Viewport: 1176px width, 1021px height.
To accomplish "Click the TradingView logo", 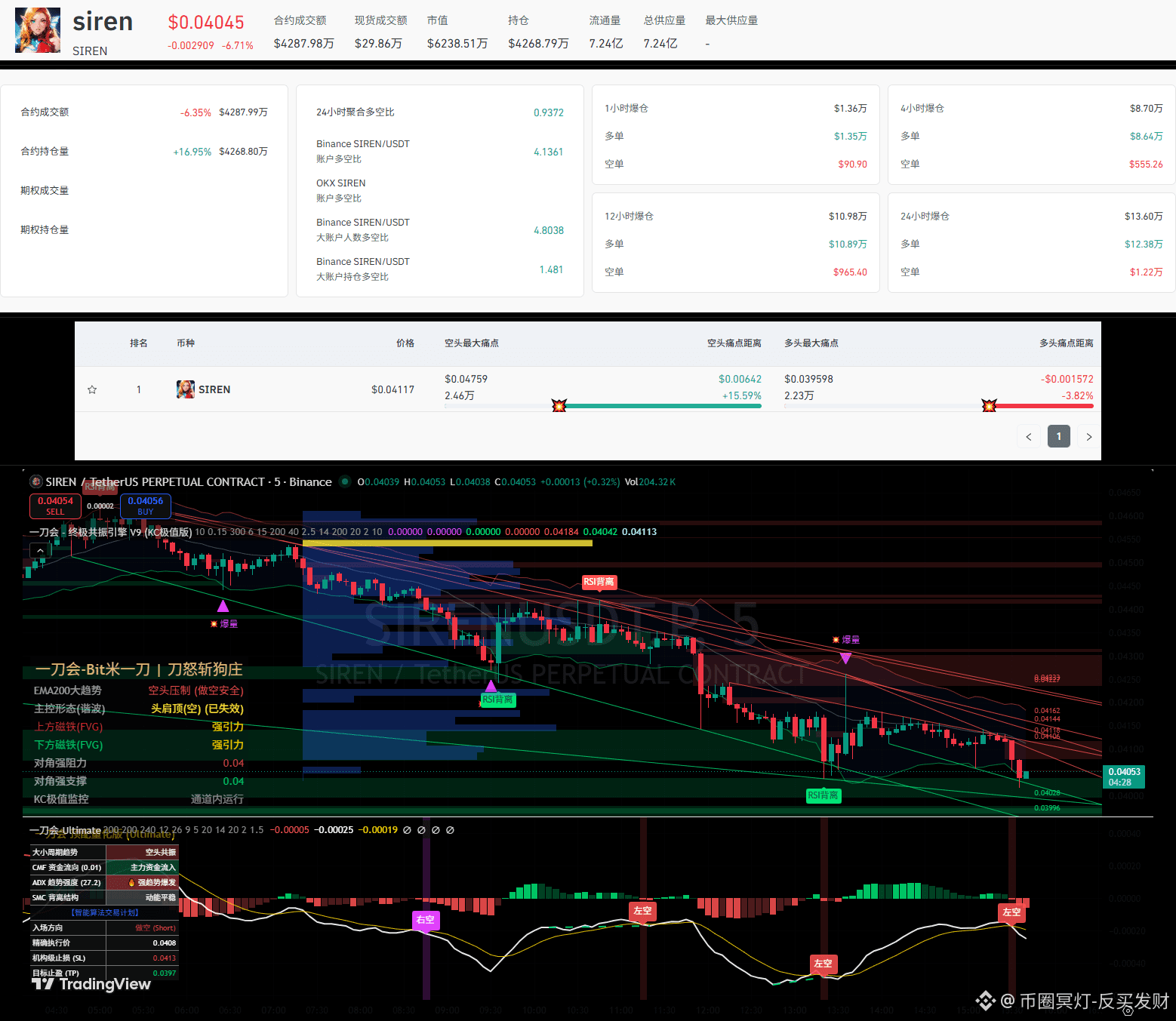I will pyautogui.click(x=91, y=983).
